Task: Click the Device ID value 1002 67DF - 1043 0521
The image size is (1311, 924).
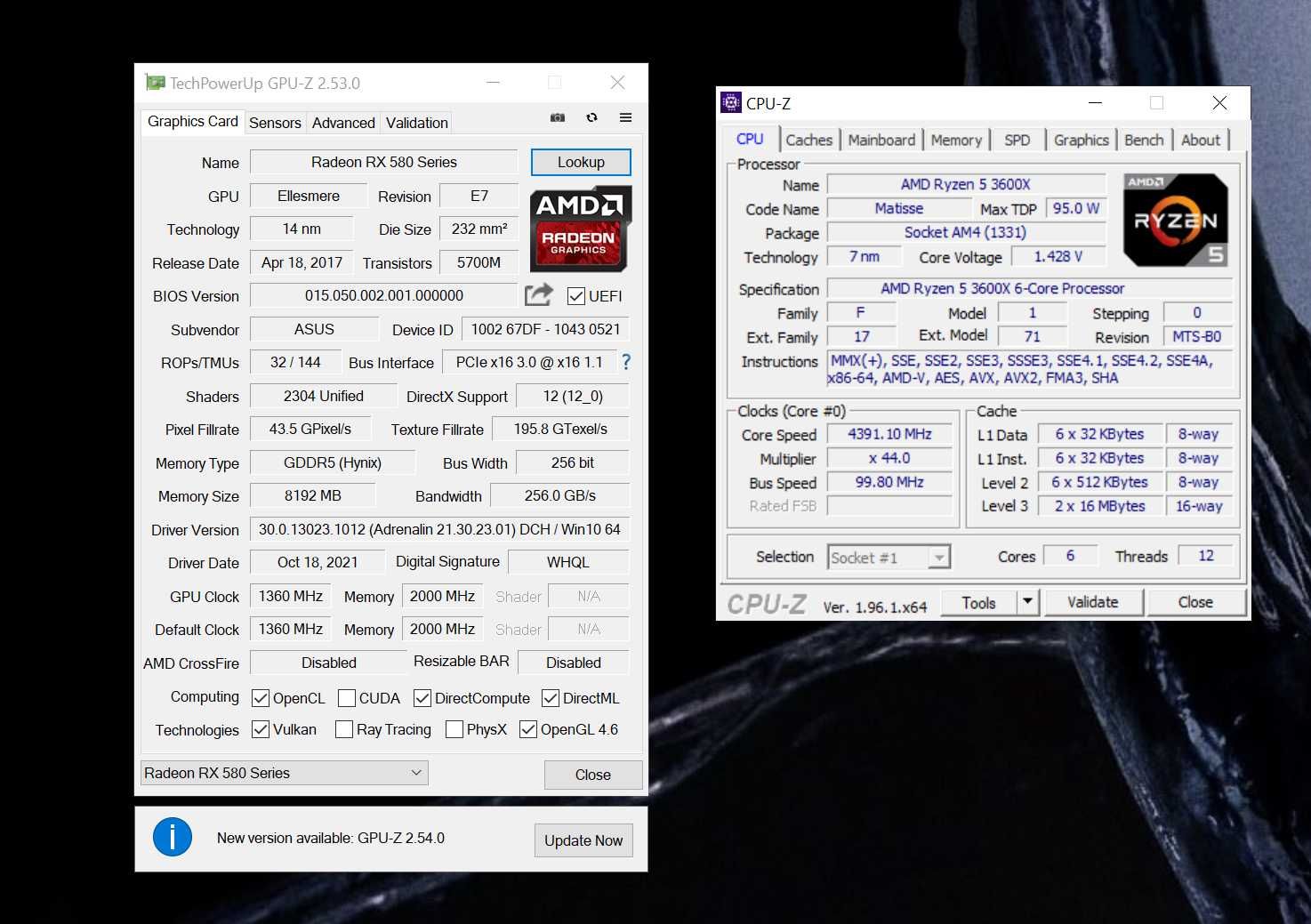Action: pos(545,329)
